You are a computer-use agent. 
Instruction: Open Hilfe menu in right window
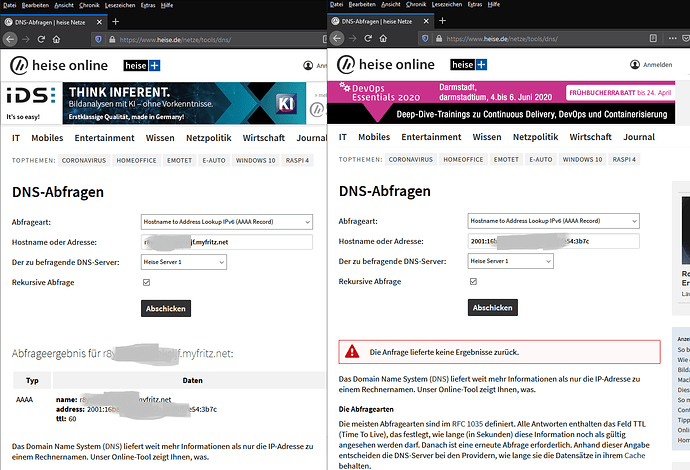tap(494, 4)
